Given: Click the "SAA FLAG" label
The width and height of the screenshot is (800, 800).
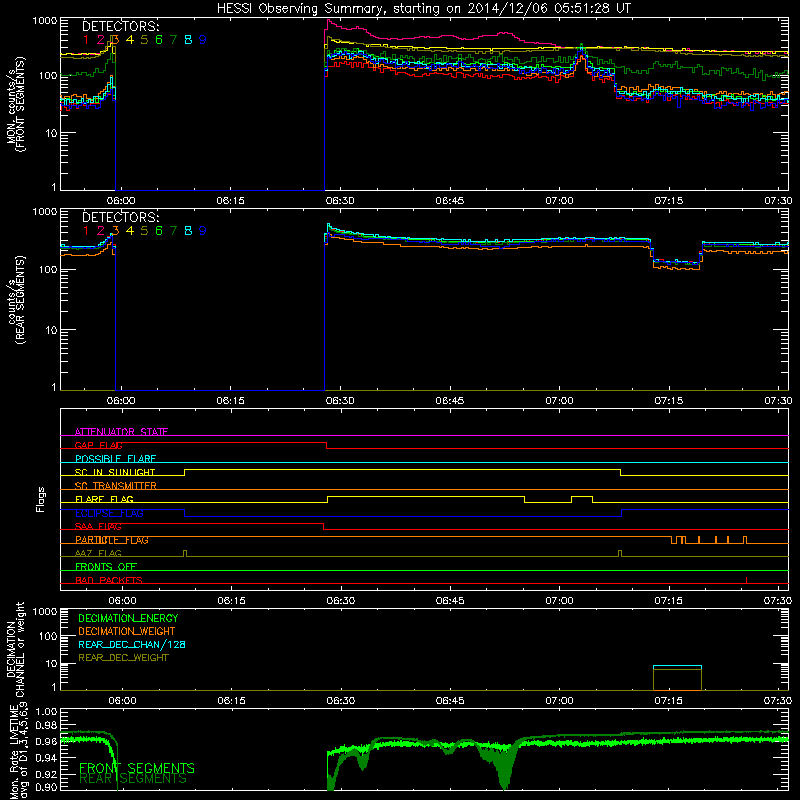Looking at the screenshot, I should (x=98, y=526).
